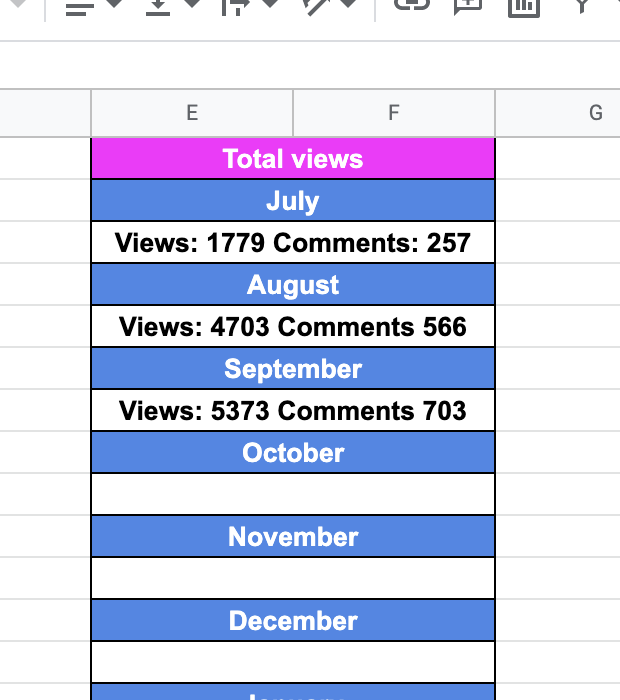Open the text rotation dropdown
This screenshot has height=700, width=620.
(x=330, y=7)
